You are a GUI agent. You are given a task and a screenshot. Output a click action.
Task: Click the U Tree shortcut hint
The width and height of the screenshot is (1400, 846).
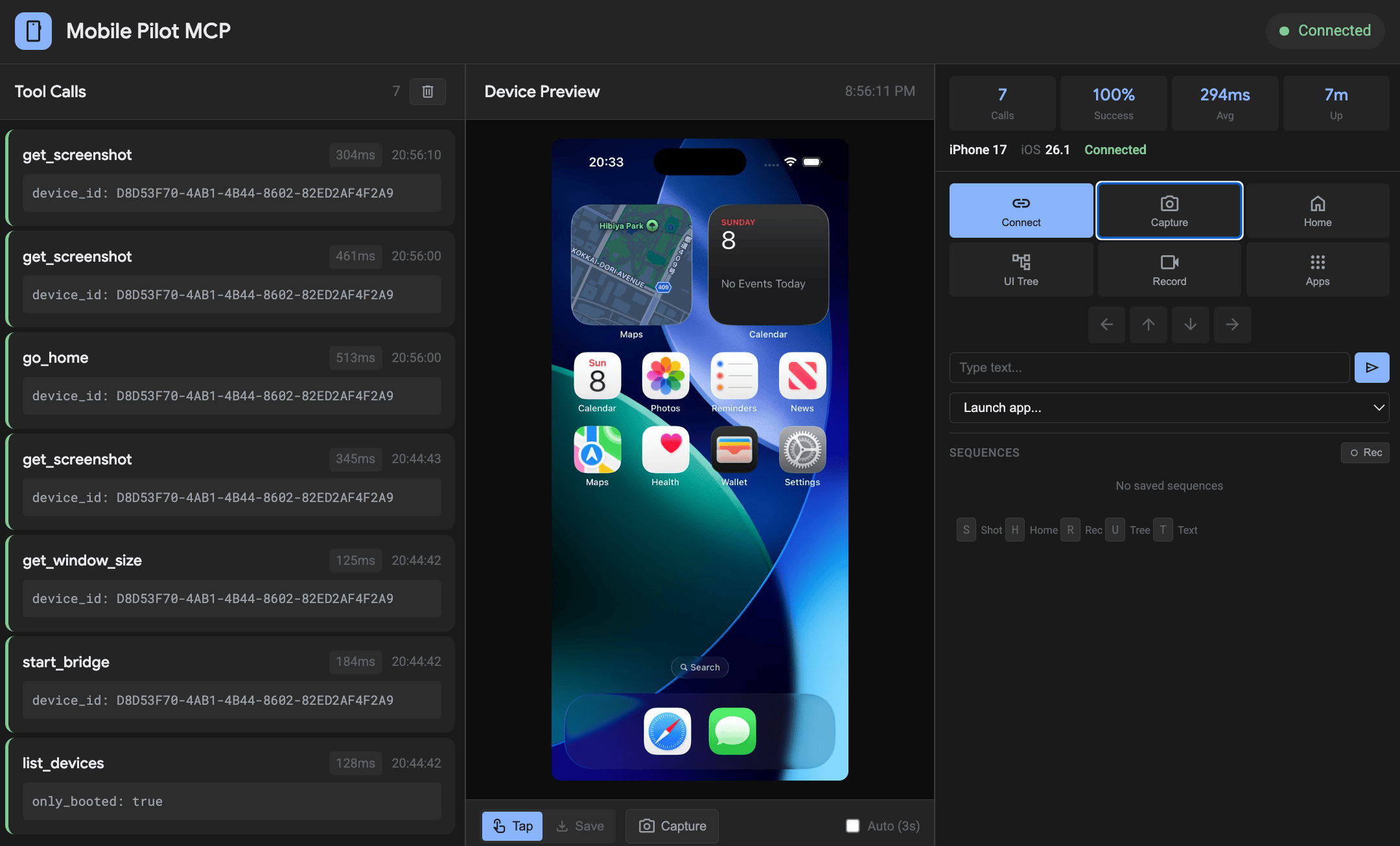[x=1128, y=530]
